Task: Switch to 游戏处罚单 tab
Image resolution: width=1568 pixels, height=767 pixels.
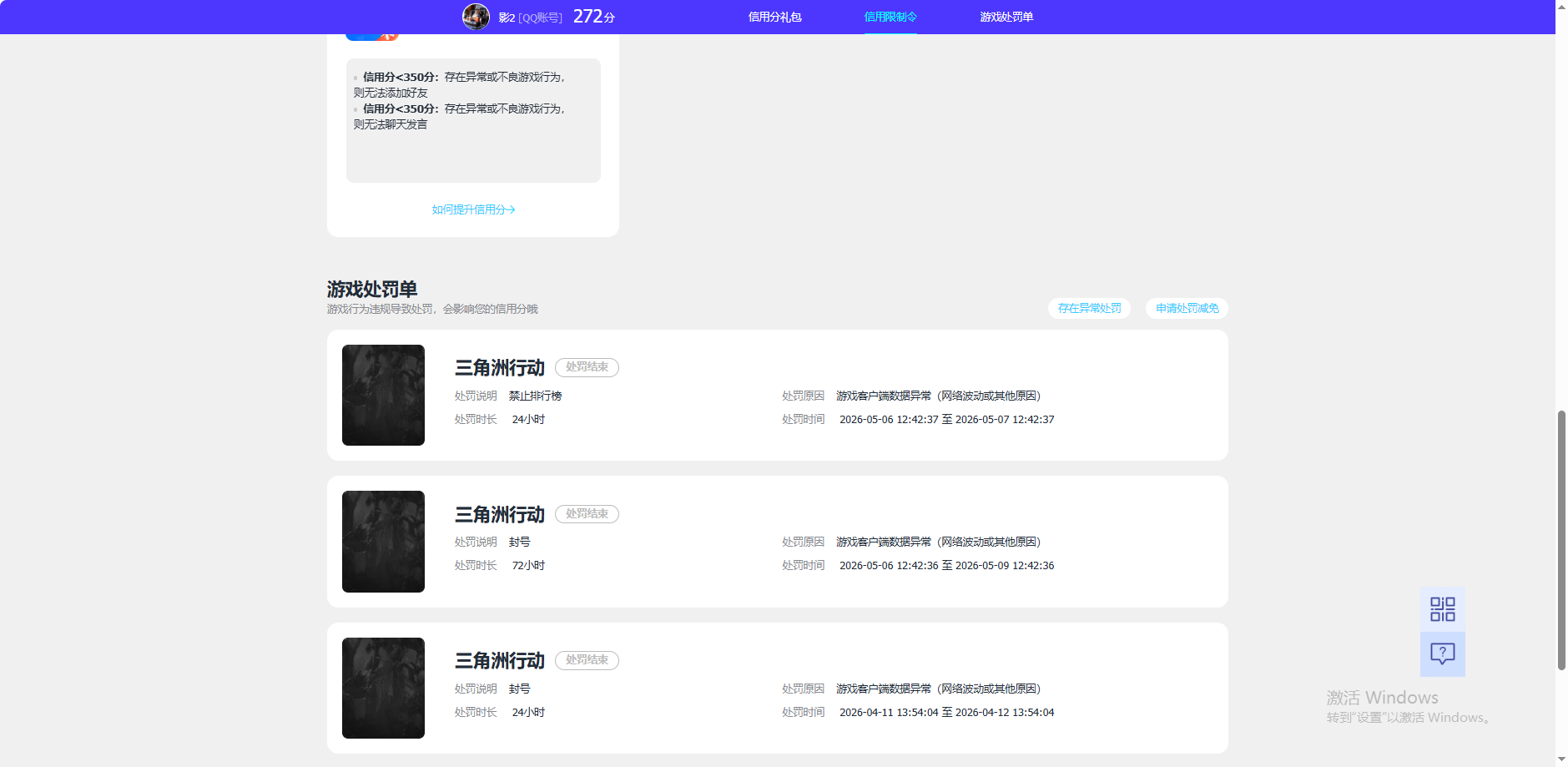Action: pos(1006,17)
